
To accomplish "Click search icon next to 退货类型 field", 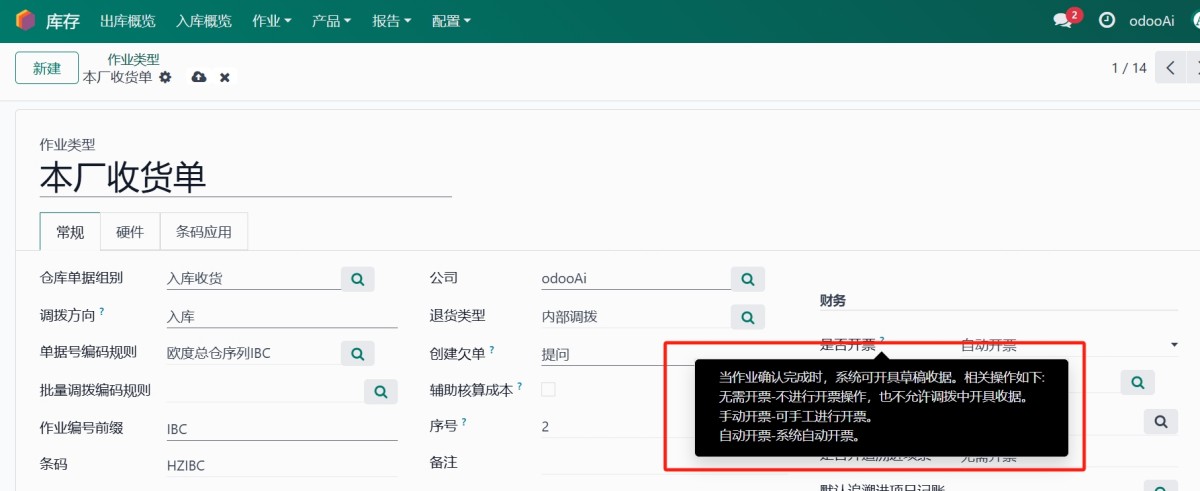I will (x=747, y=317).
